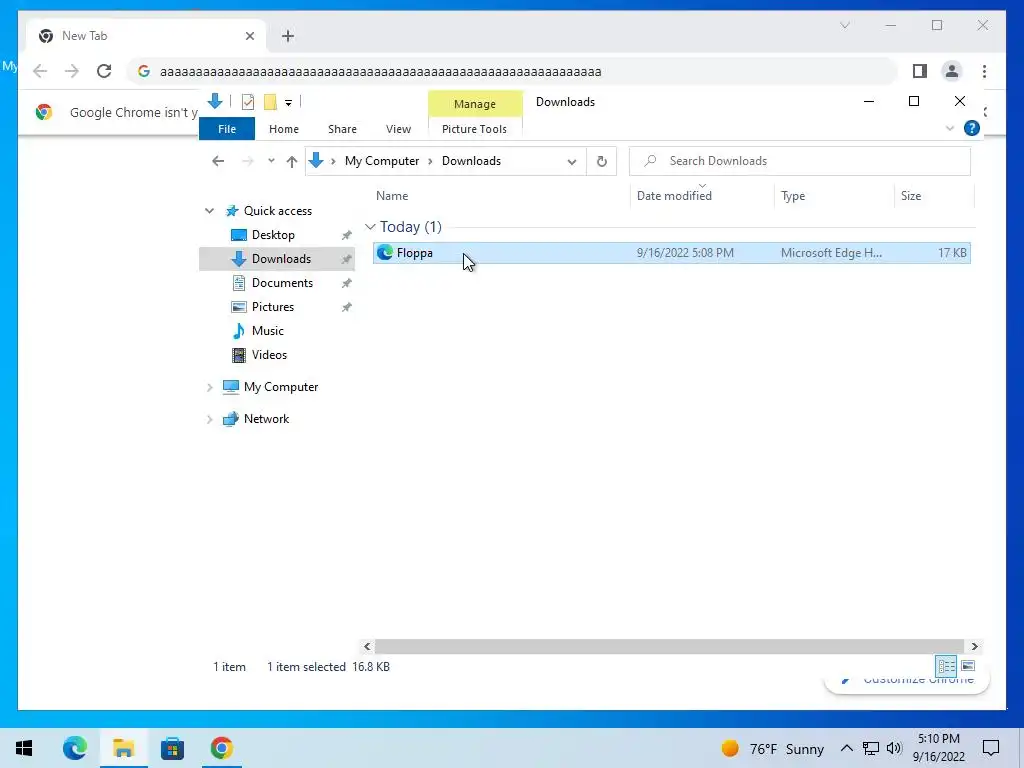
Task: Open Chrome's three-dot menu
Action: point(984,71)
